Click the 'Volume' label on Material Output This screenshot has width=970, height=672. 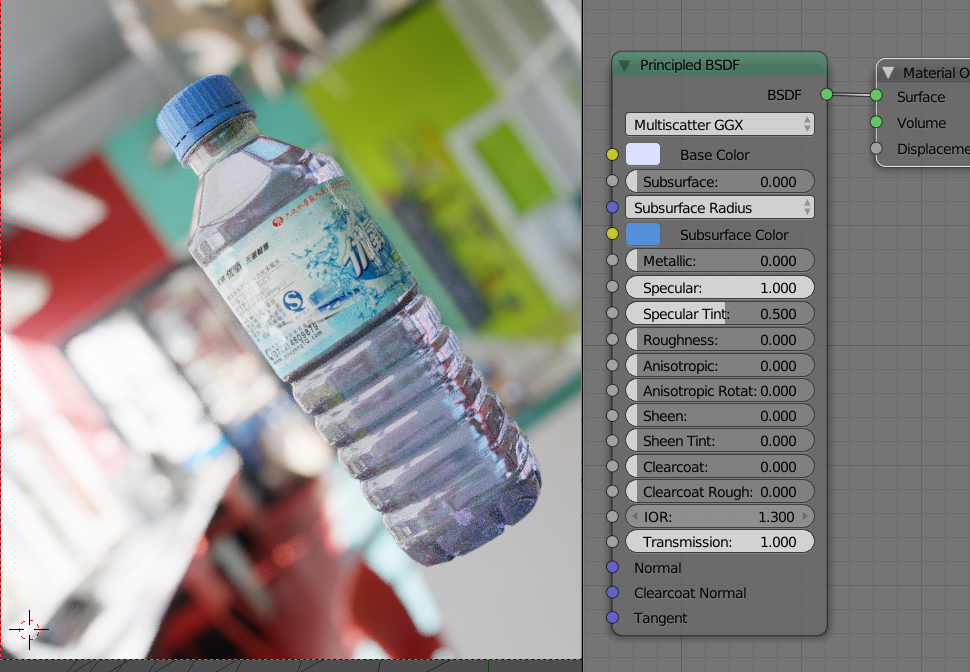point(921,123)
